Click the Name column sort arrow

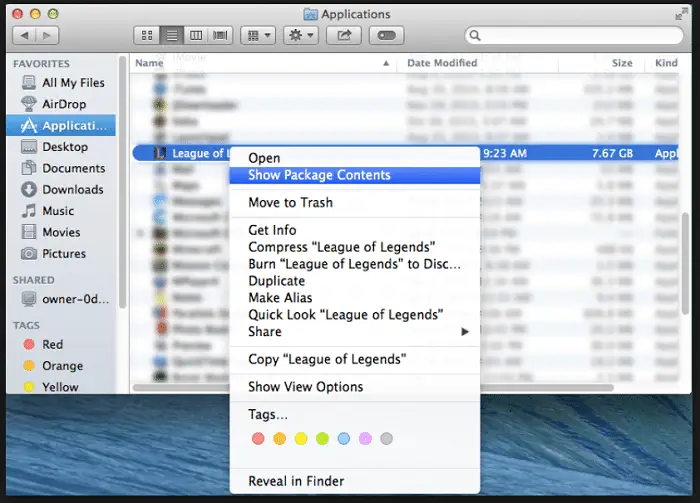(x=386, y=63)
